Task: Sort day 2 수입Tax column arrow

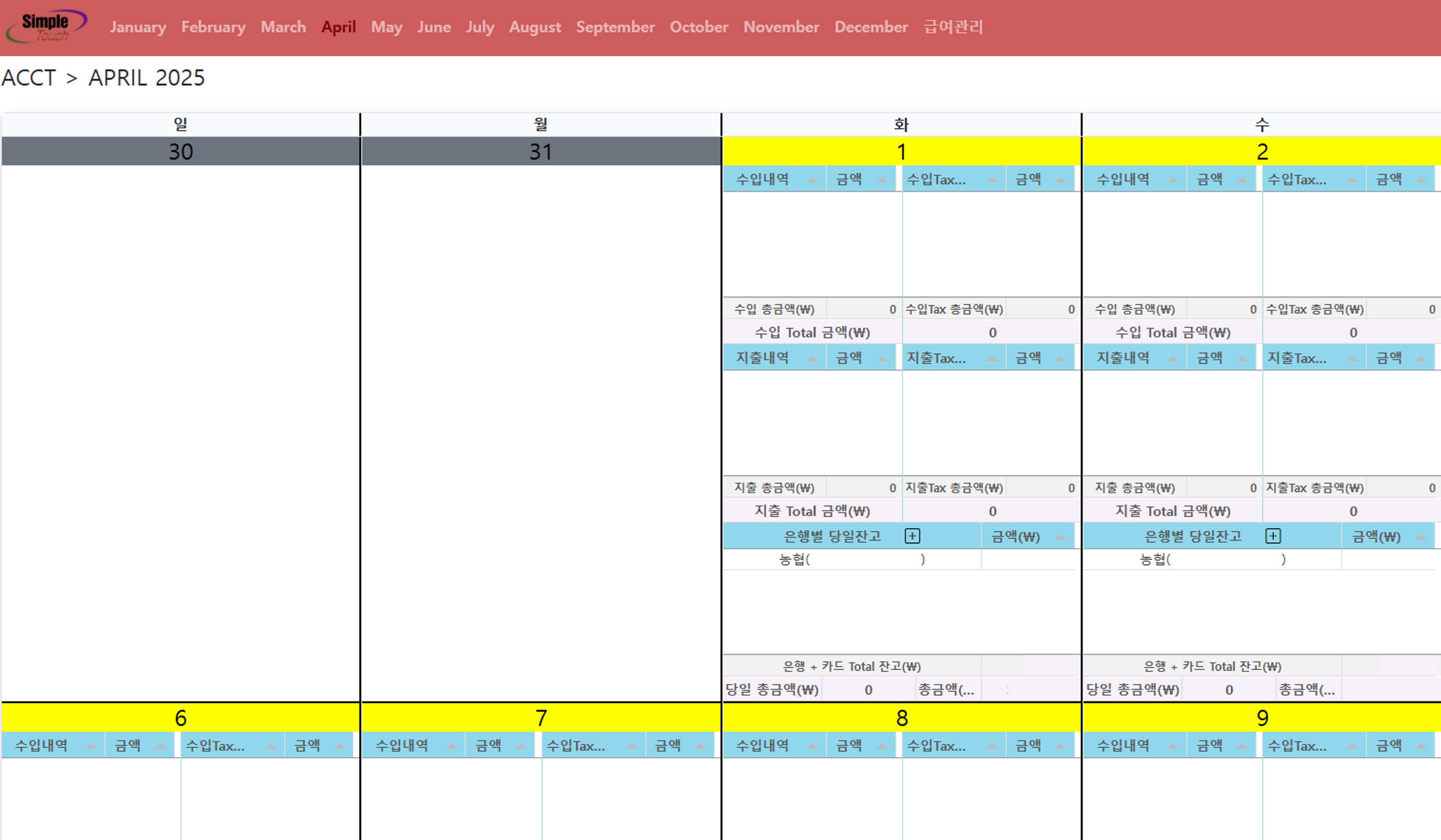Action: 1352,180
